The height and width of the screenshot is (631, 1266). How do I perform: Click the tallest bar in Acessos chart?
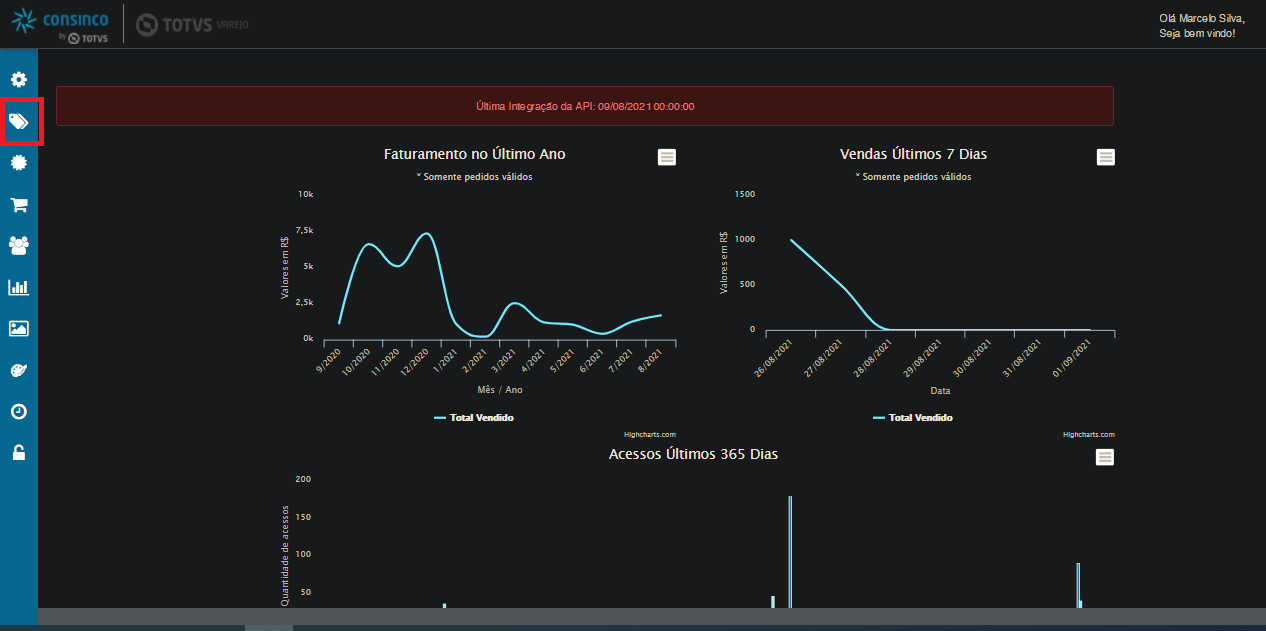(790, 552)
